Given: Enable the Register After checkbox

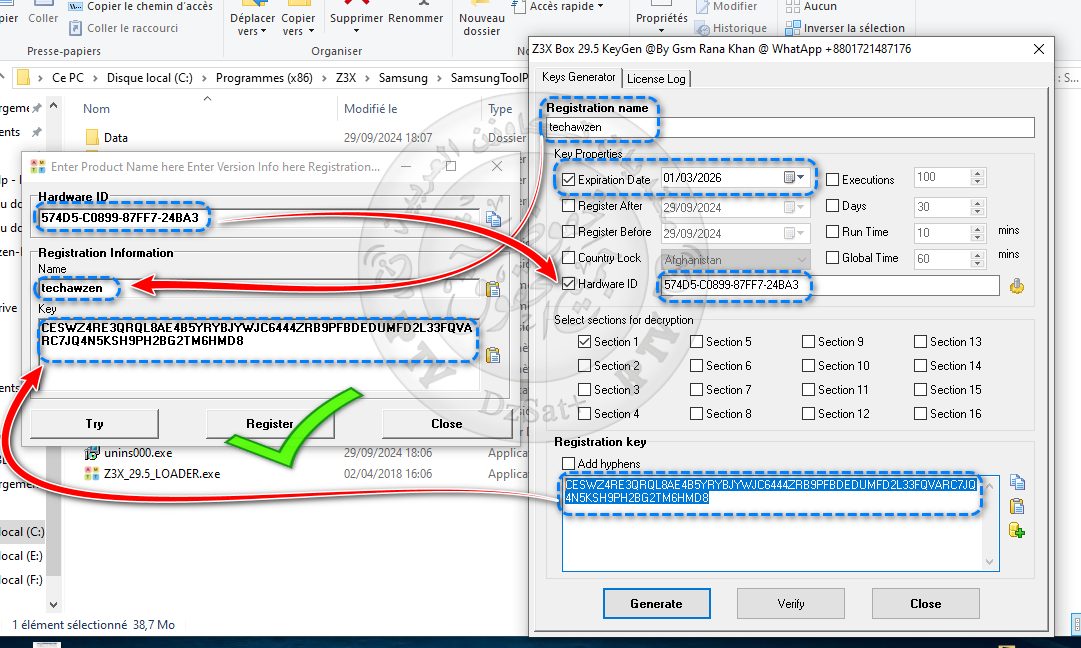Looking at the screenshot, I should [569, 206].
